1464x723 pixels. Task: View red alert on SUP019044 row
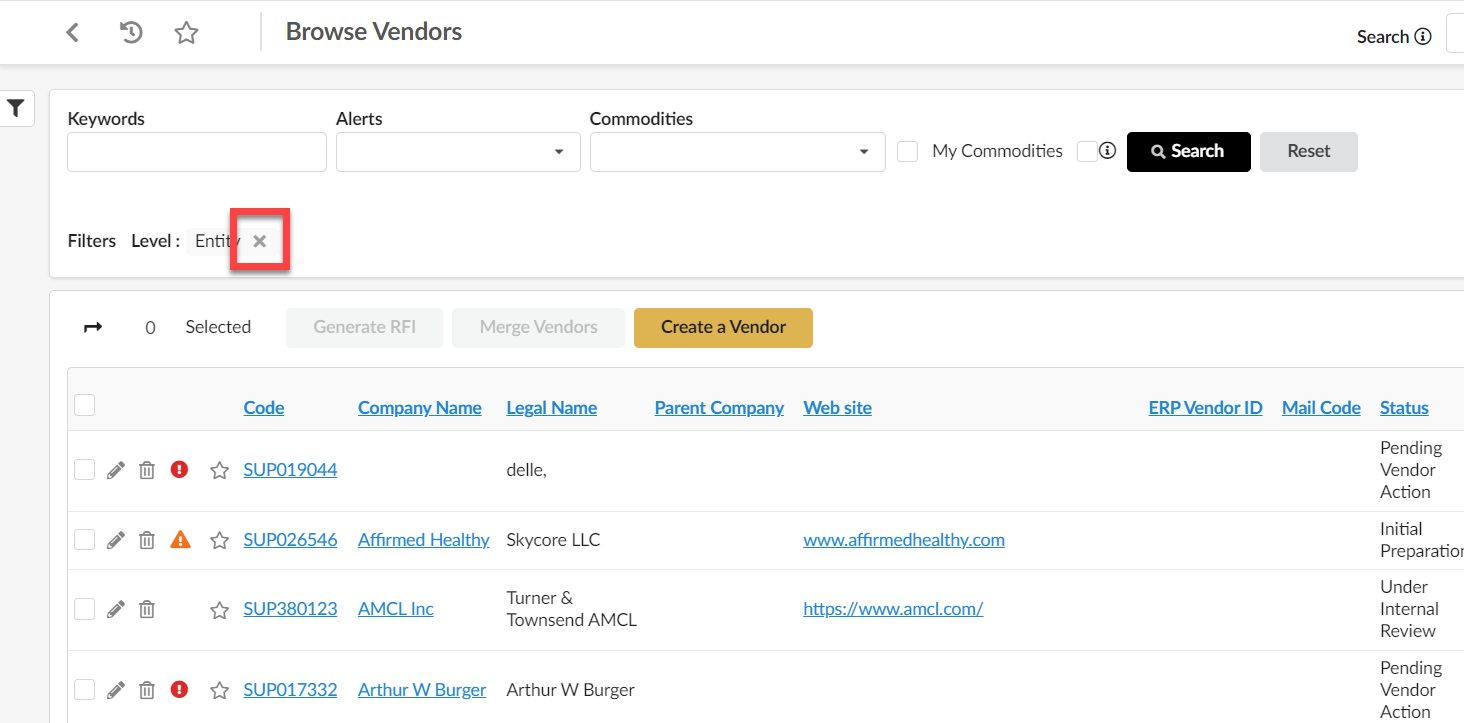[180, 469]
